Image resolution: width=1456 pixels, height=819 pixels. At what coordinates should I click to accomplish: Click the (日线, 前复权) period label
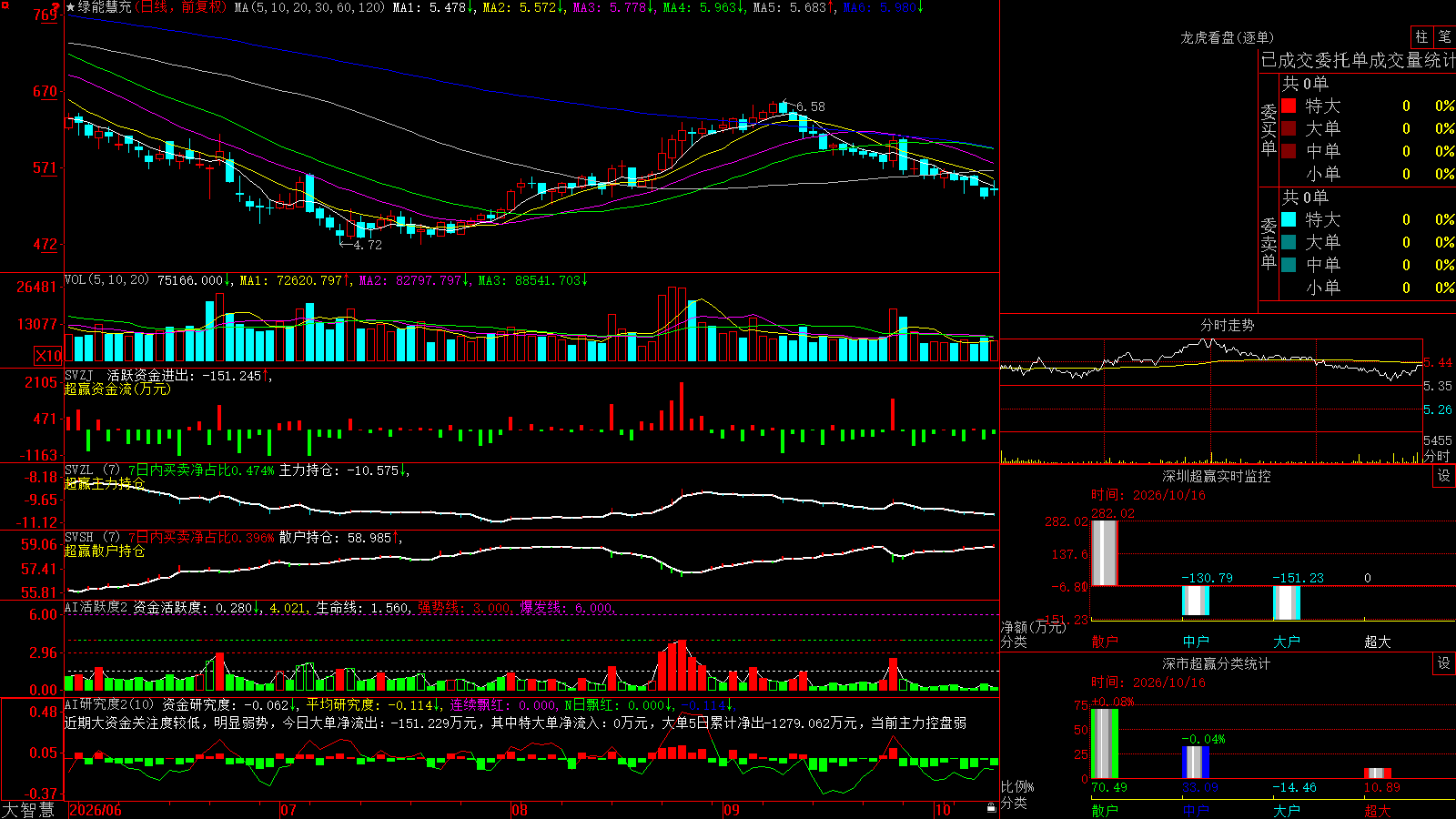coord(182,7)
